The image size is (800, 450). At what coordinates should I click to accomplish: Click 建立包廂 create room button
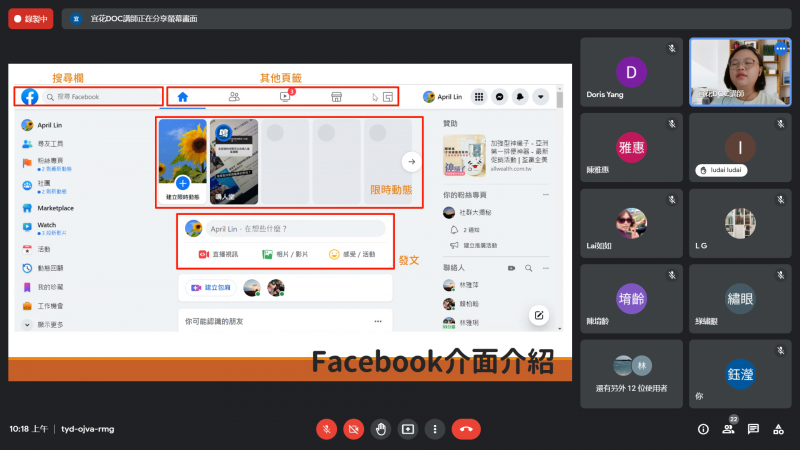click(211, 288)
